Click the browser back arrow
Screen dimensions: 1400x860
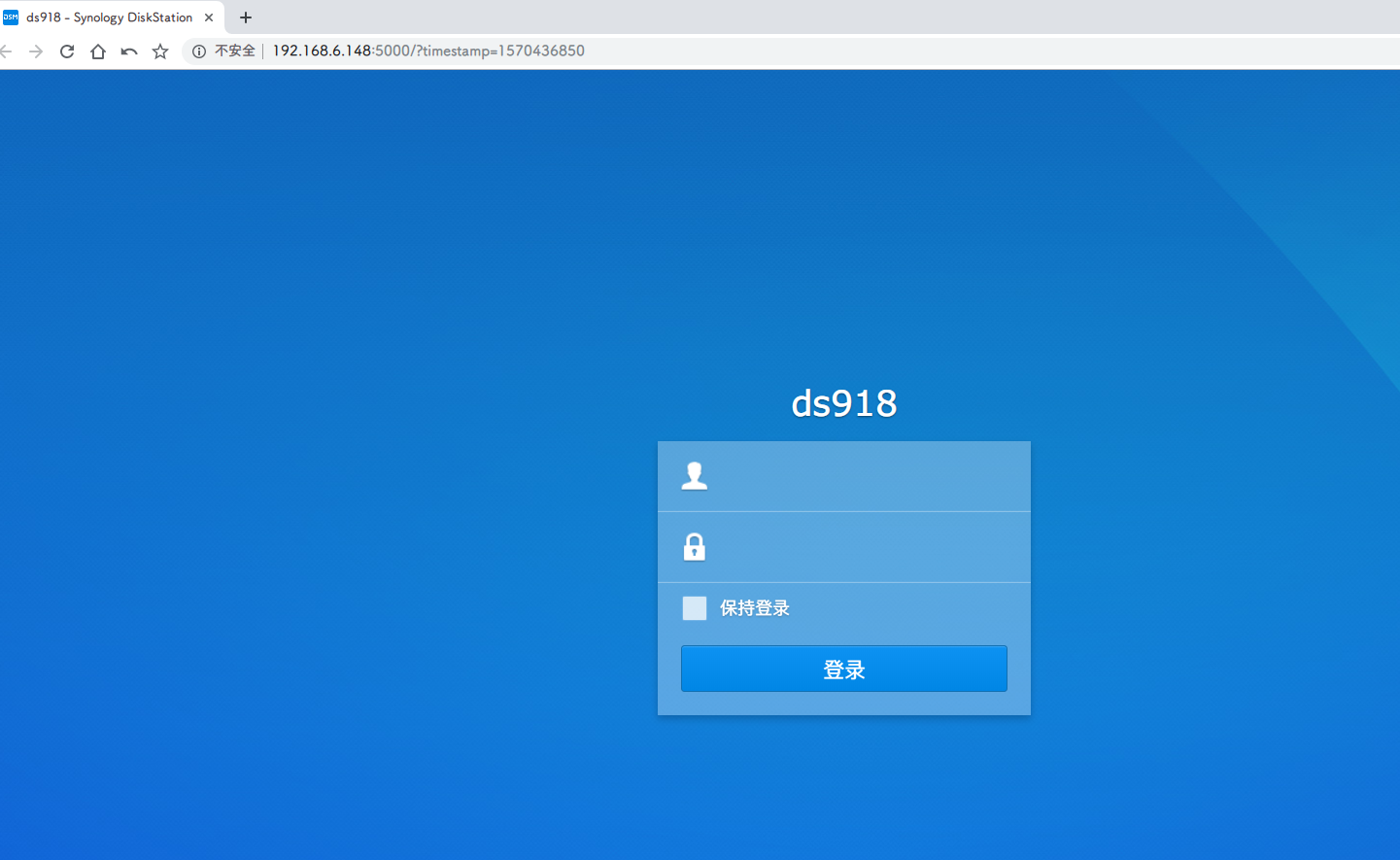click(x=5, y=52)
